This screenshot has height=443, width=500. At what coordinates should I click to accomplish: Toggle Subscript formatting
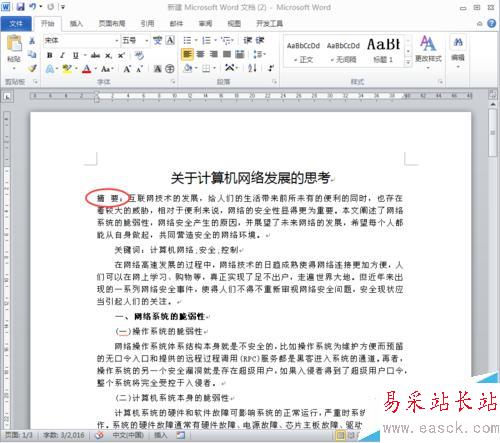click(108, 55)
